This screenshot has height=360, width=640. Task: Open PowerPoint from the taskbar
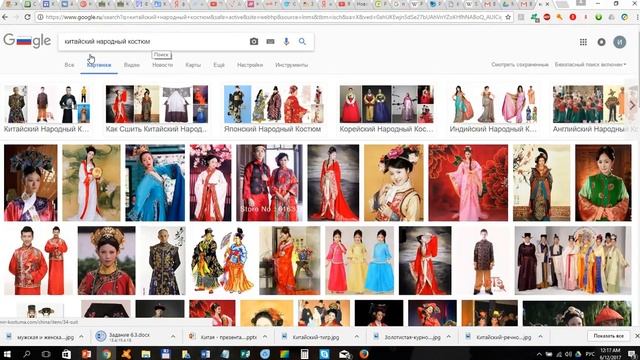click(86, 354)
